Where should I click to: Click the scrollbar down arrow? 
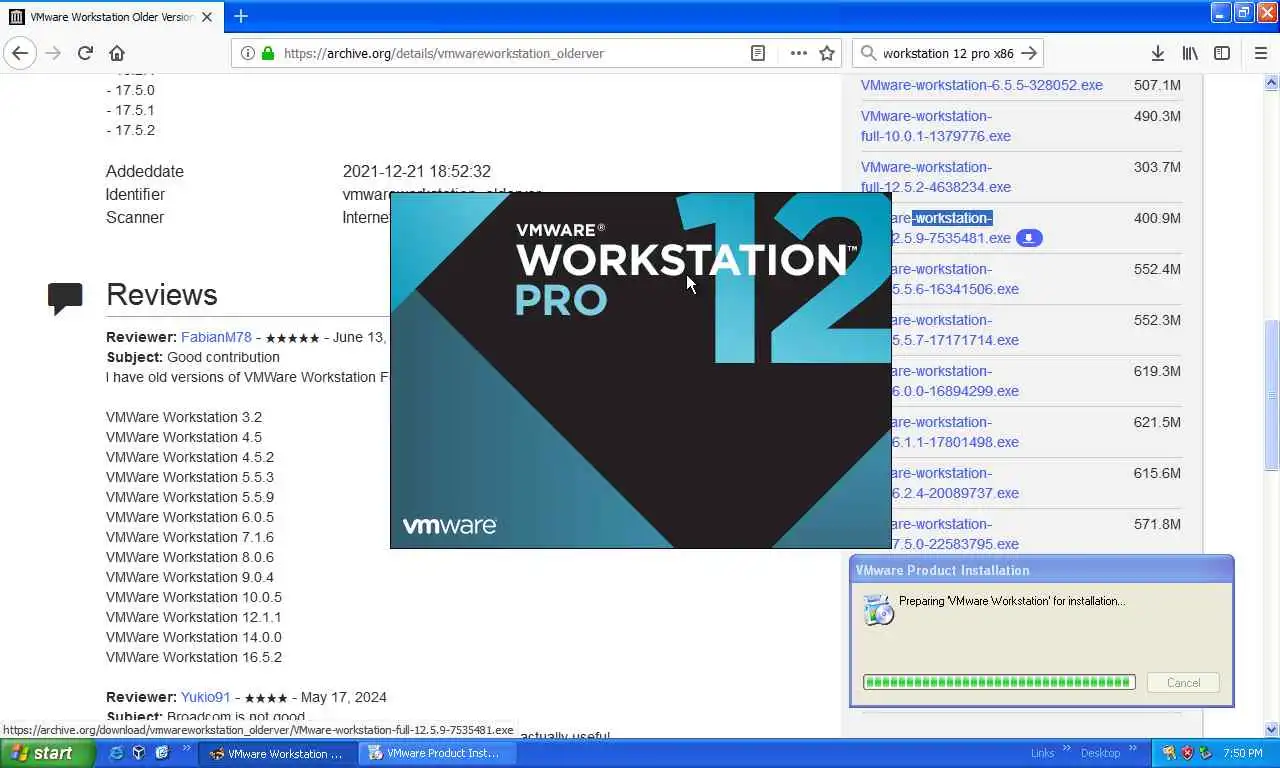point(1272,730)
